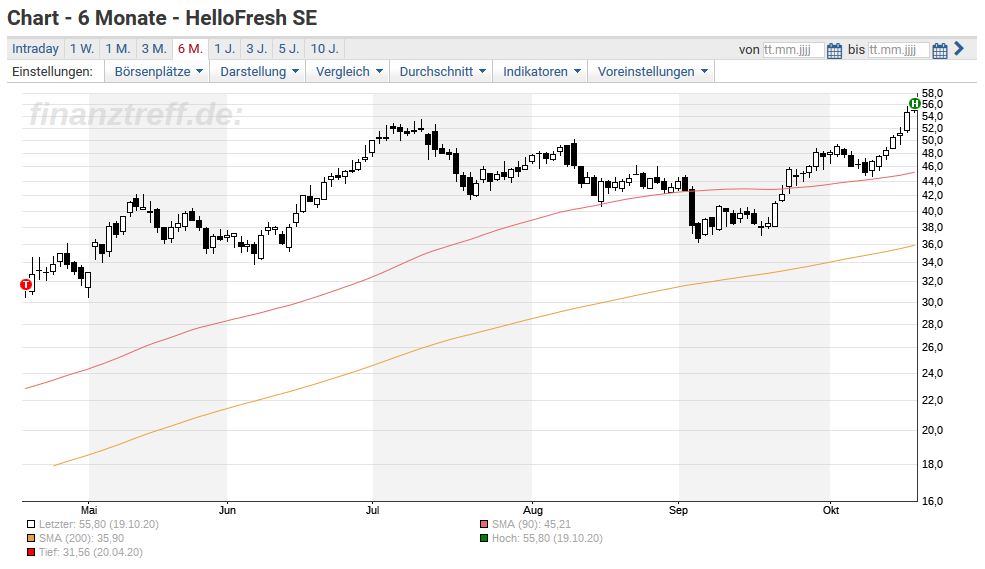Screen dimensions: 985x569
Task: Focus the 'bis' date input field
Action: click(x=898, y=50)
